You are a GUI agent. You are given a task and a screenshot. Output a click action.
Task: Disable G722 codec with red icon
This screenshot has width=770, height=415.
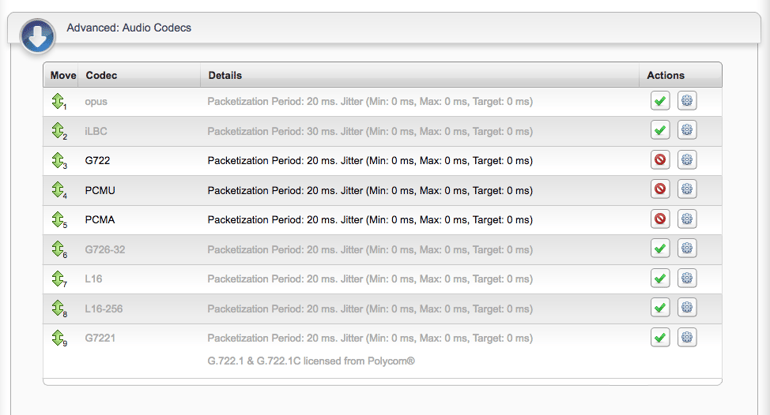click(x=660, y=160)
